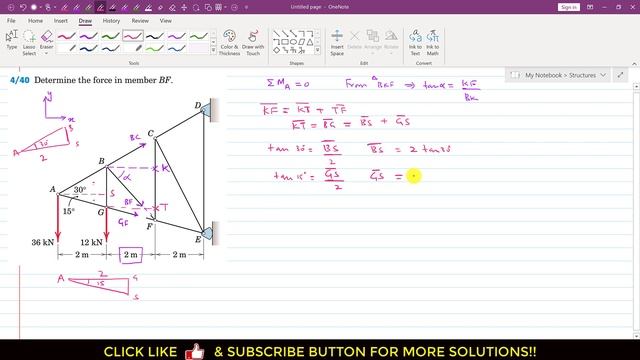Open Customize Quick Access Toolbar dropdown

246,7
